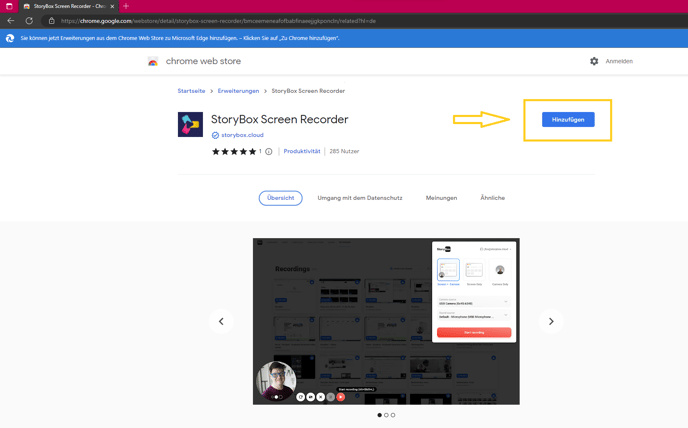Click the tab actions icon at top left
The height and width of the screenshot is (428, 688).
point(9,6)
